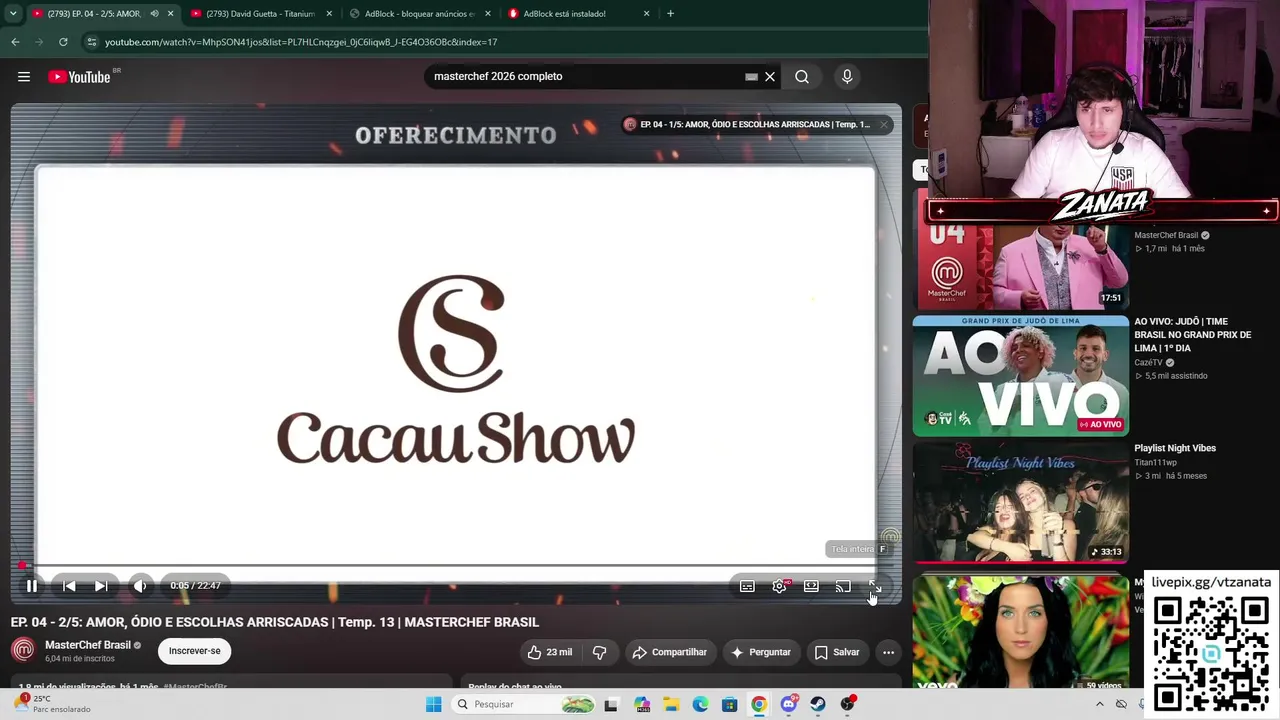The width and height of the screenshot is (1280, 720).
Task: Click the taskbar Pesquisar search box
Action: click(523, 704)
